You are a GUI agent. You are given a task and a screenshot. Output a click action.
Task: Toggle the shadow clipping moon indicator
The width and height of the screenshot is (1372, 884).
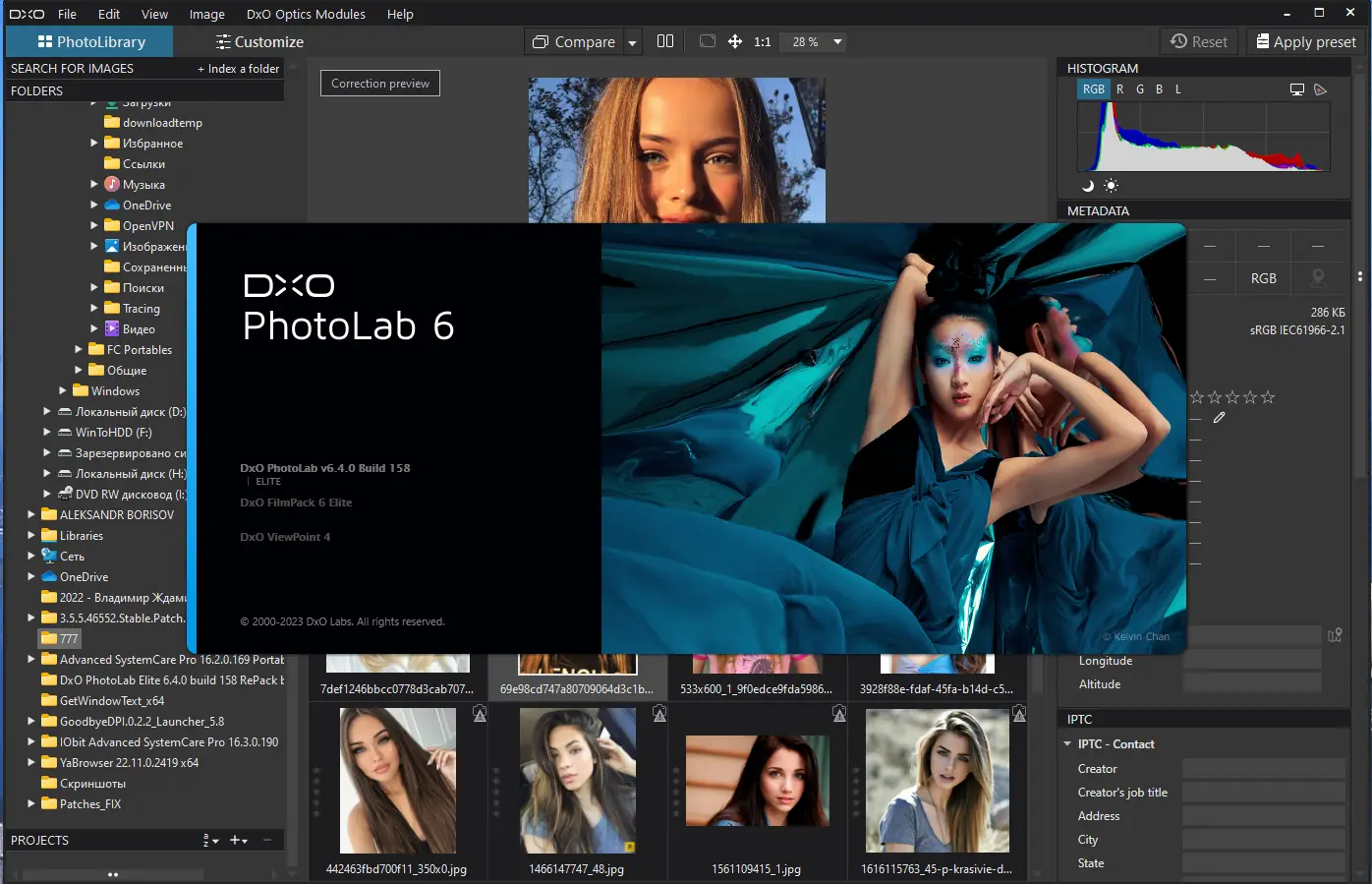pos(1086,185)
